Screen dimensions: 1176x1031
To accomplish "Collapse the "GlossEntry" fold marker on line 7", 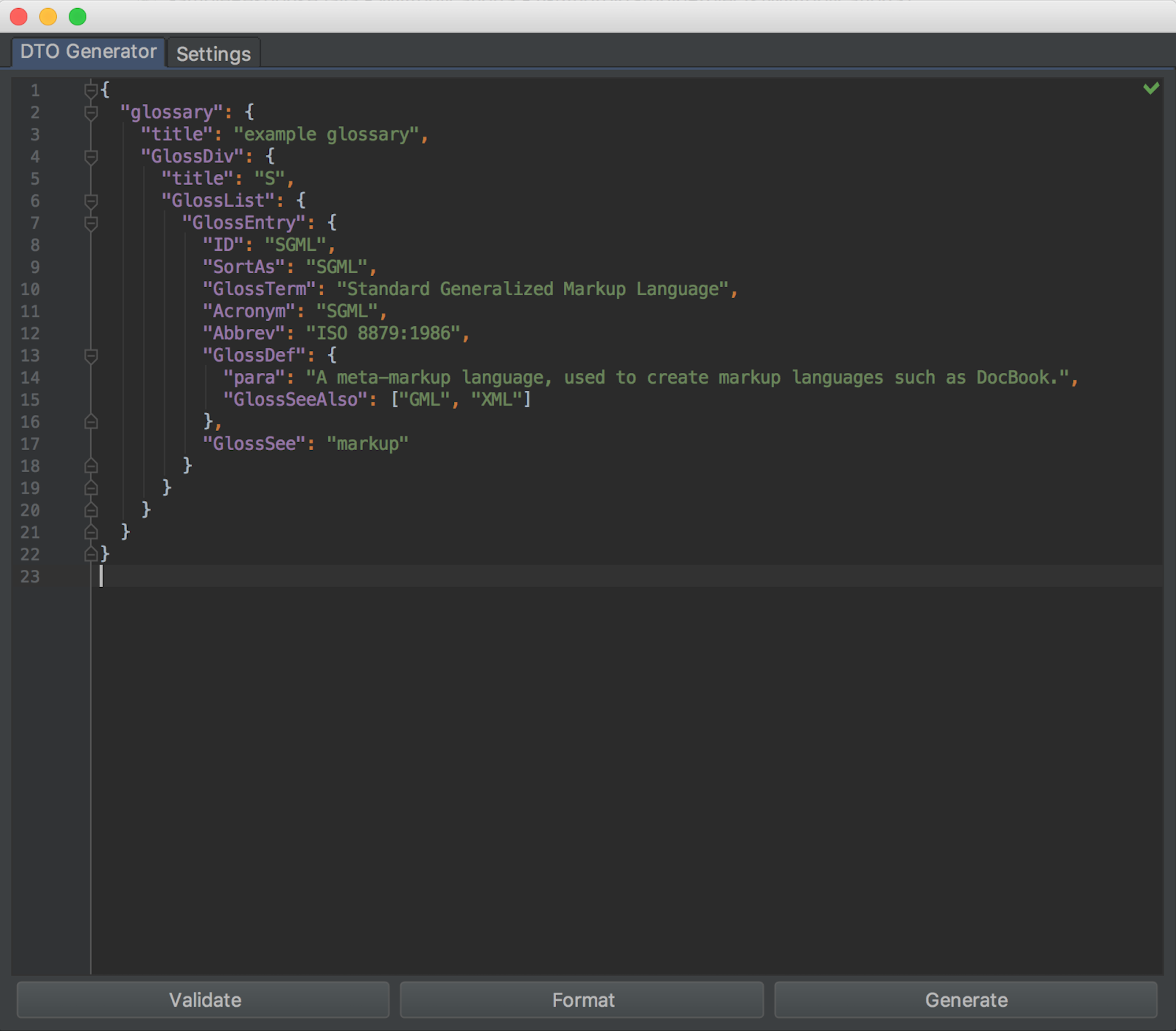I will pos(91,222).
